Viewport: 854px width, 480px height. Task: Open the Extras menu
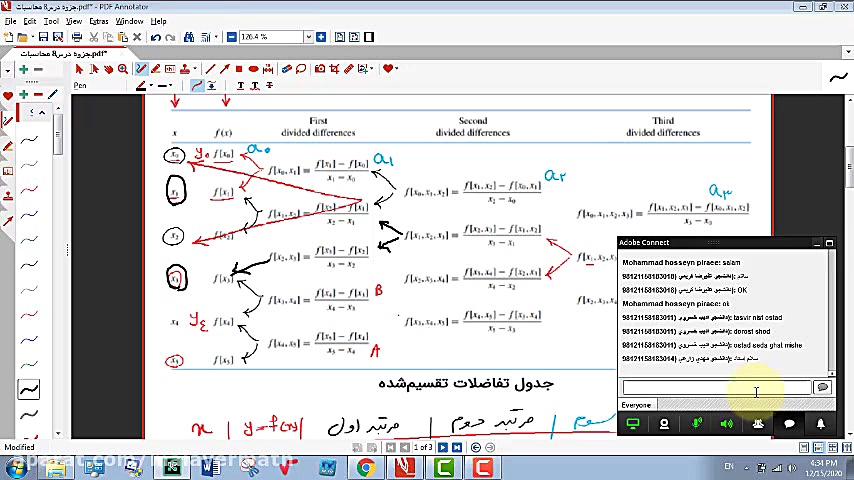pyautogui.click(x=98, y=21)
